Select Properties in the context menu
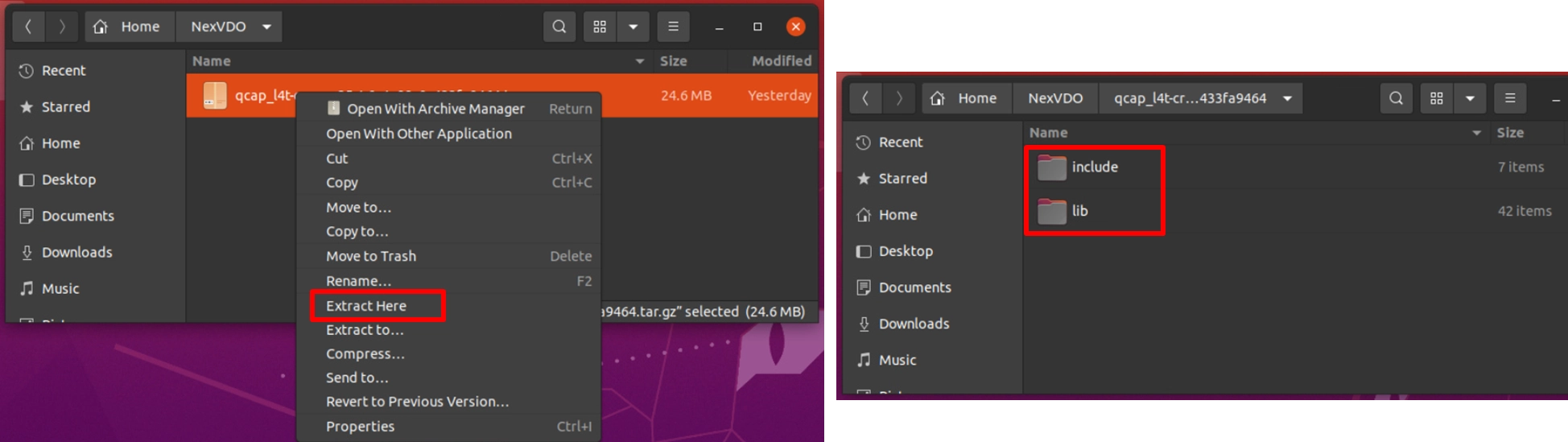 360,427
